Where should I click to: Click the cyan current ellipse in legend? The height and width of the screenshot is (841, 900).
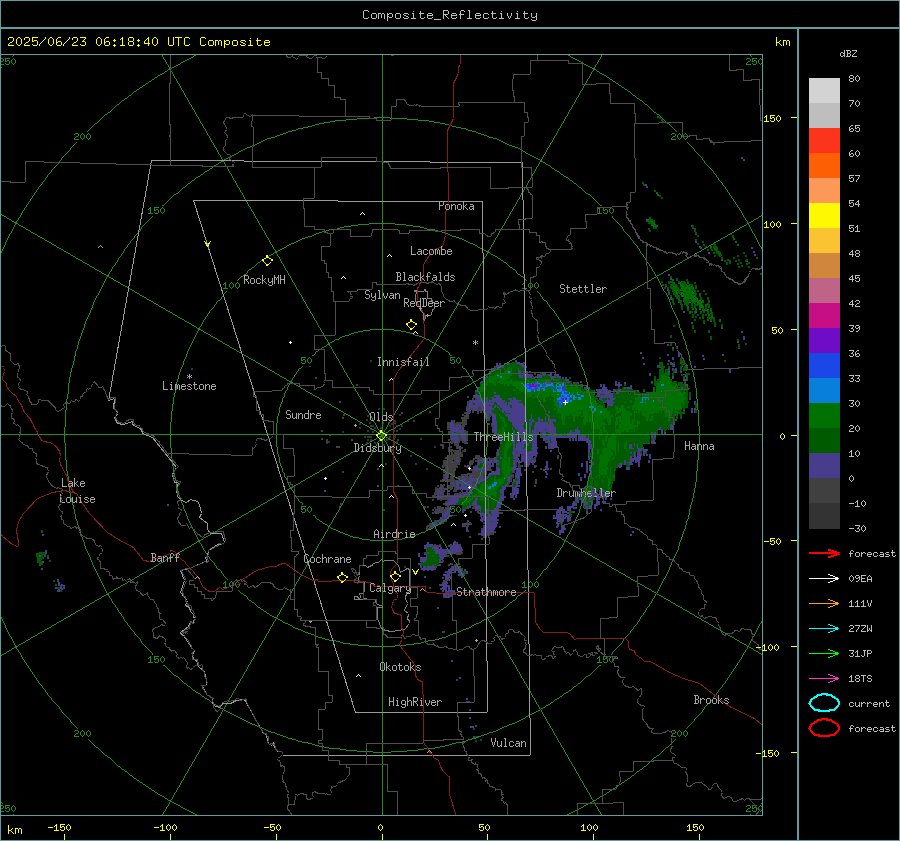(x=824, y=703)
